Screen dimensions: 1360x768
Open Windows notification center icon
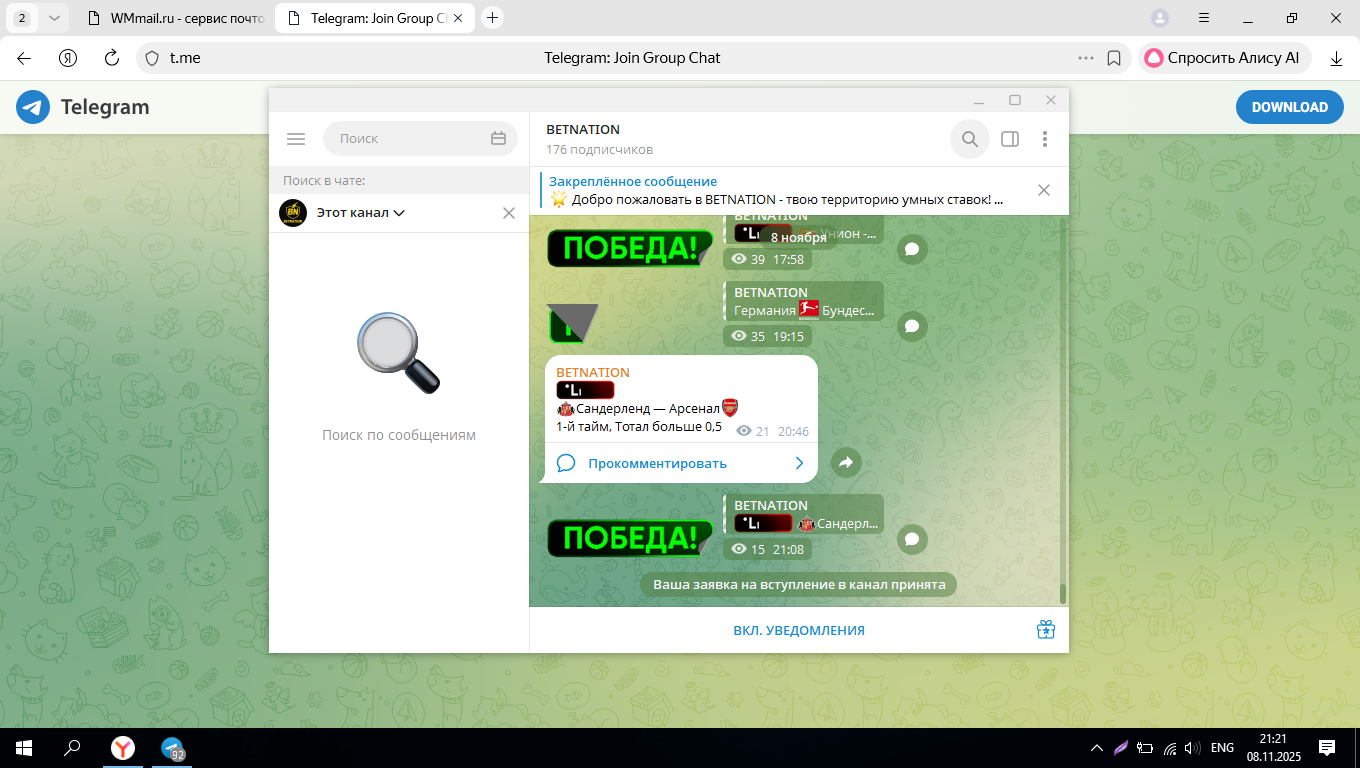click(x=1327, y=747)
